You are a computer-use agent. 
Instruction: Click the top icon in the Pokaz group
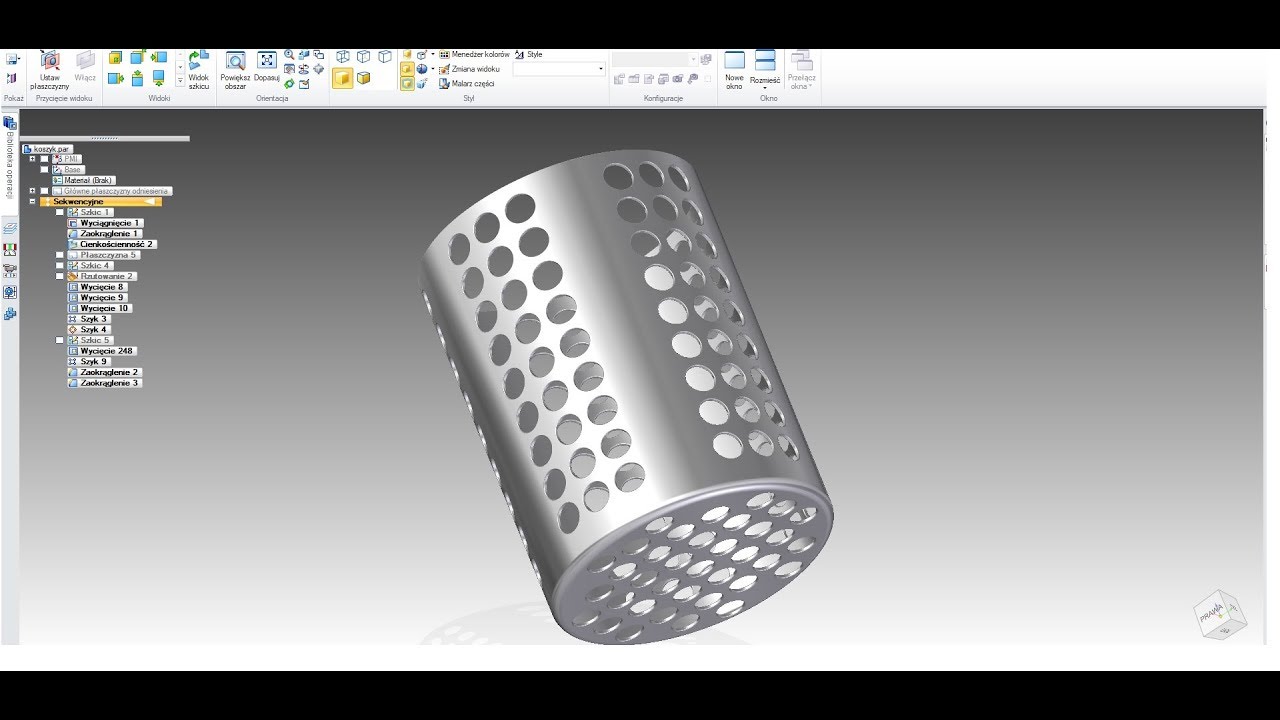[12, 60]
